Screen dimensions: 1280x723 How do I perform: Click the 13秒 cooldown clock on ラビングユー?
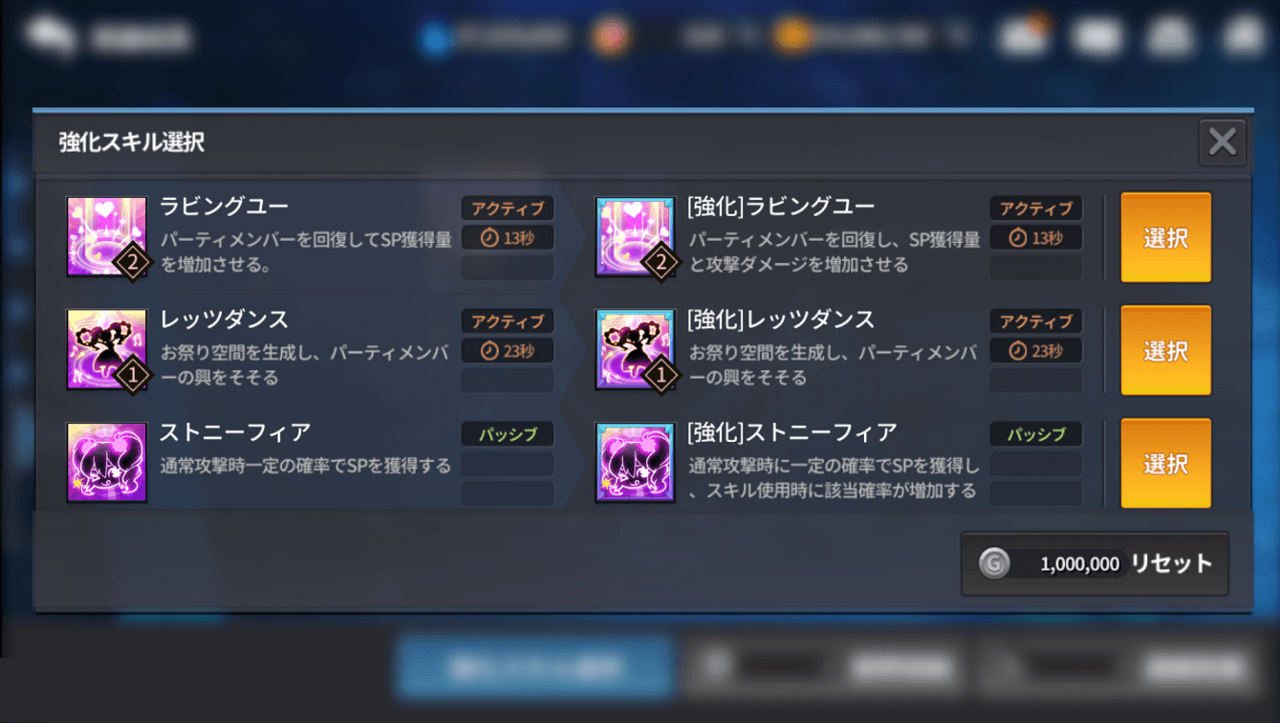[x=507, y=238]
